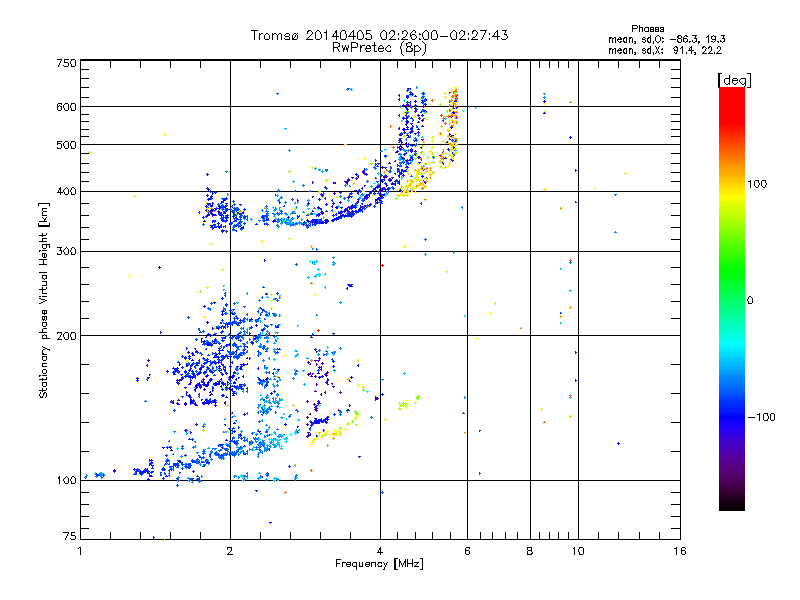Click the y-axis tick label '200'
This screenshot has height=600, width=800.
[66, 336]
